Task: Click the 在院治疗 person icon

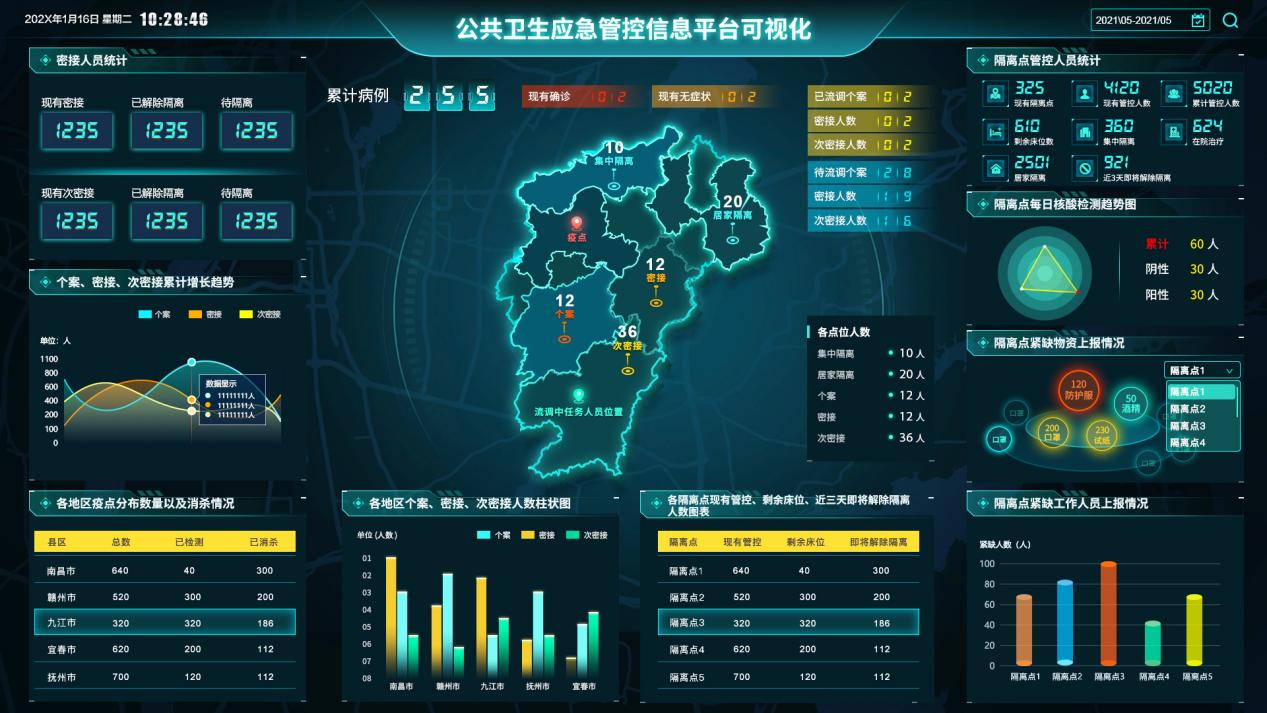Action: (x=1173, y=131)
